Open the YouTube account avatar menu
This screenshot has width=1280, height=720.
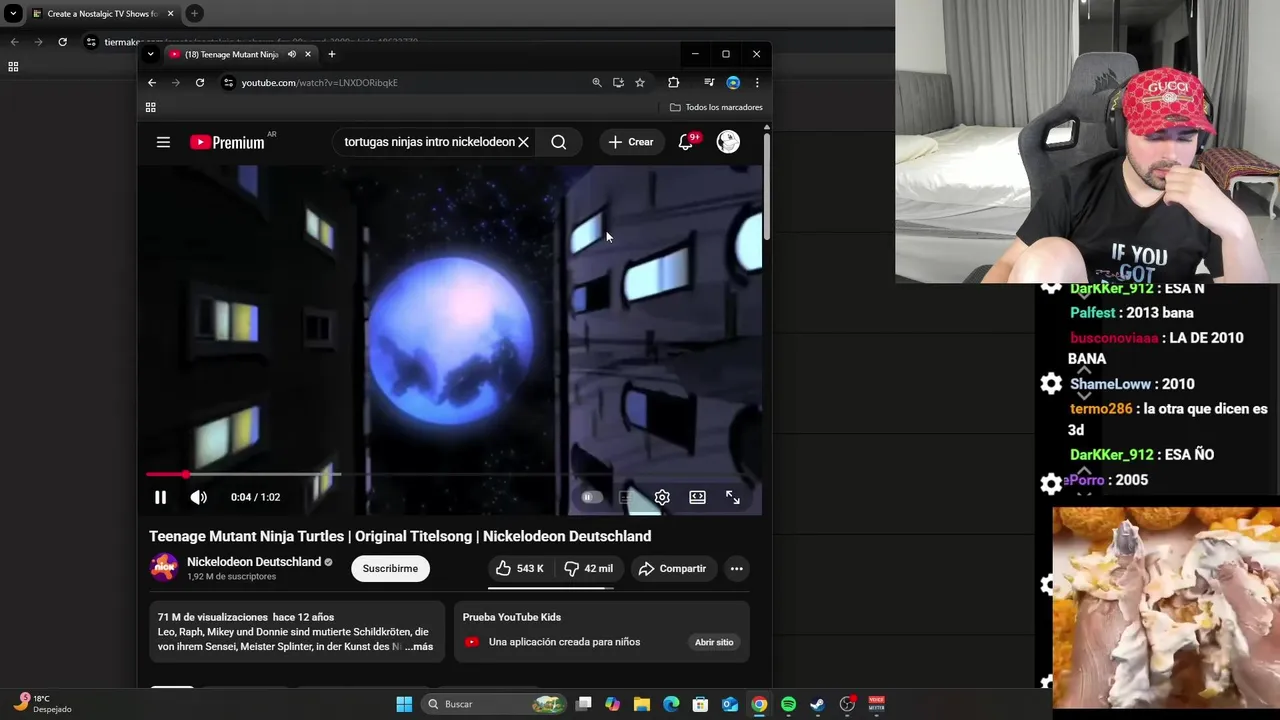tap(728, 142)
